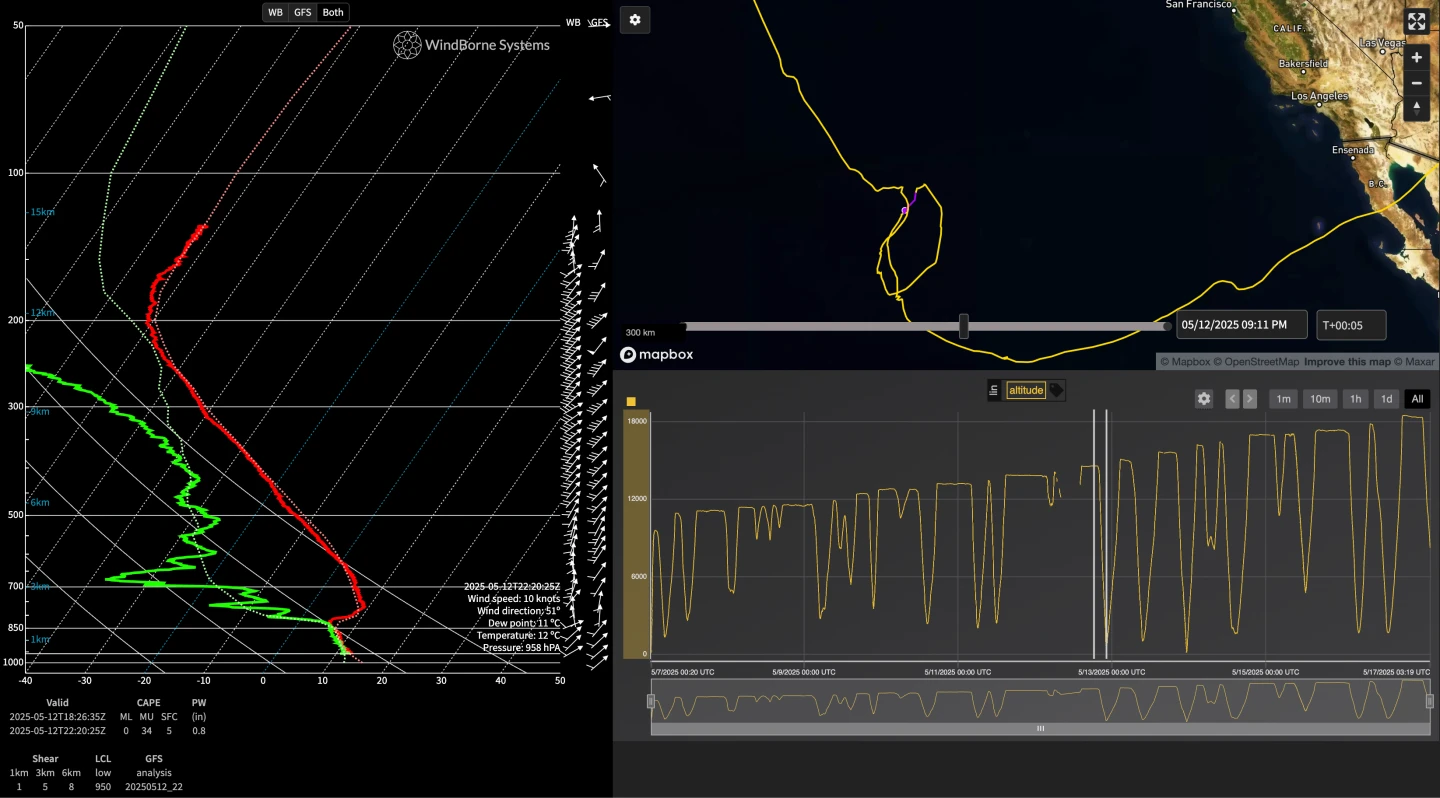Click the yellow series legend square
Screen dimensions: 1440x798
coord(631,402)
